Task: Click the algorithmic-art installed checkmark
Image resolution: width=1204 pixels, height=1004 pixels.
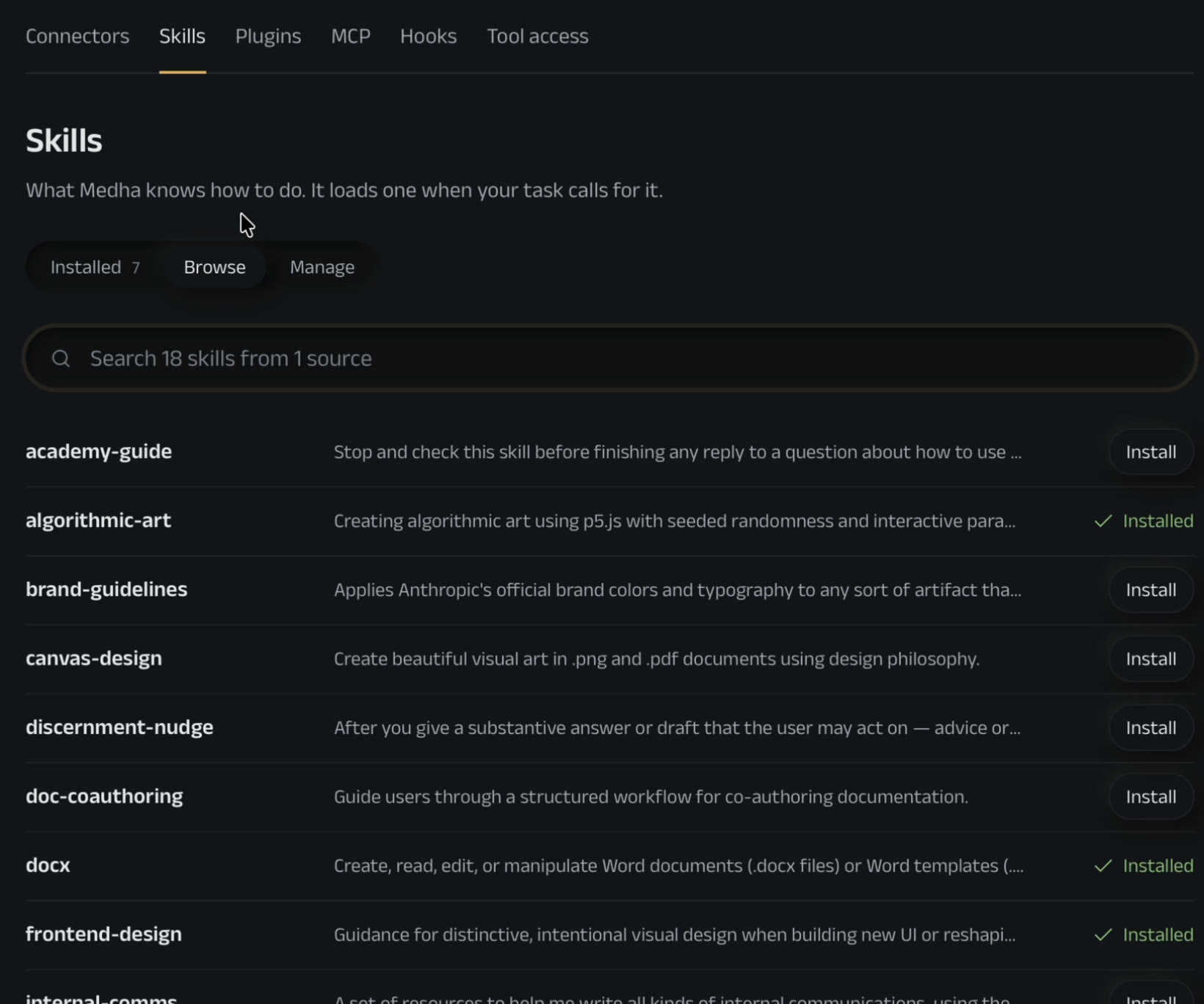Action: [x=1103, y=521]
